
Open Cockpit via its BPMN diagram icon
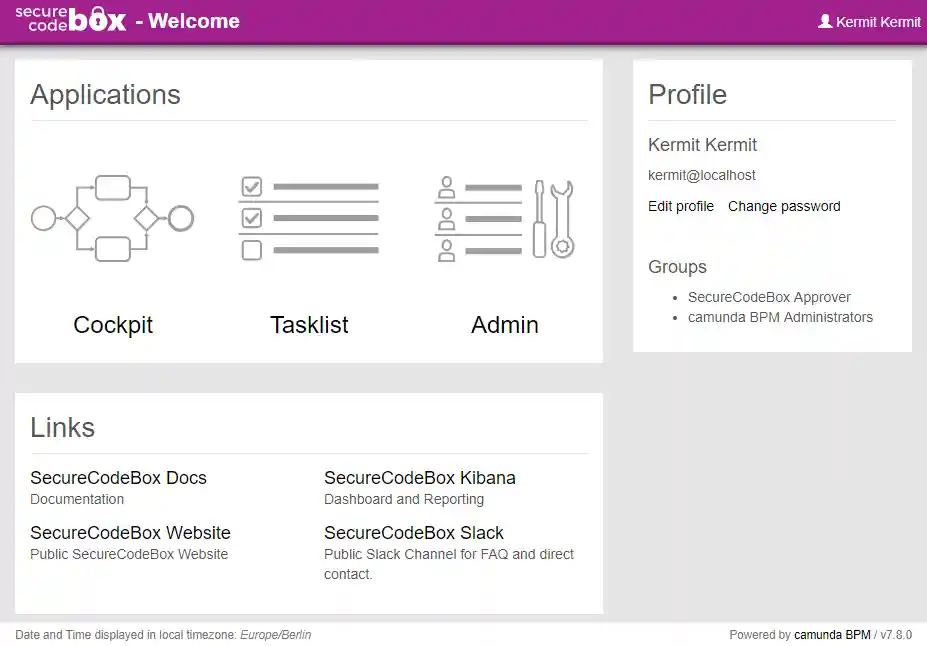point(112,217)
